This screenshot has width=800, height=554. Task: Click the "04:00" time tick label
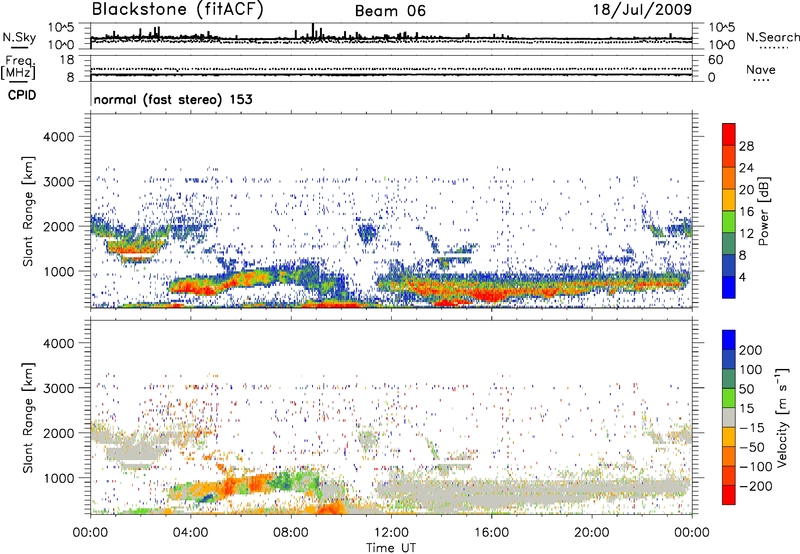point(190,533)
